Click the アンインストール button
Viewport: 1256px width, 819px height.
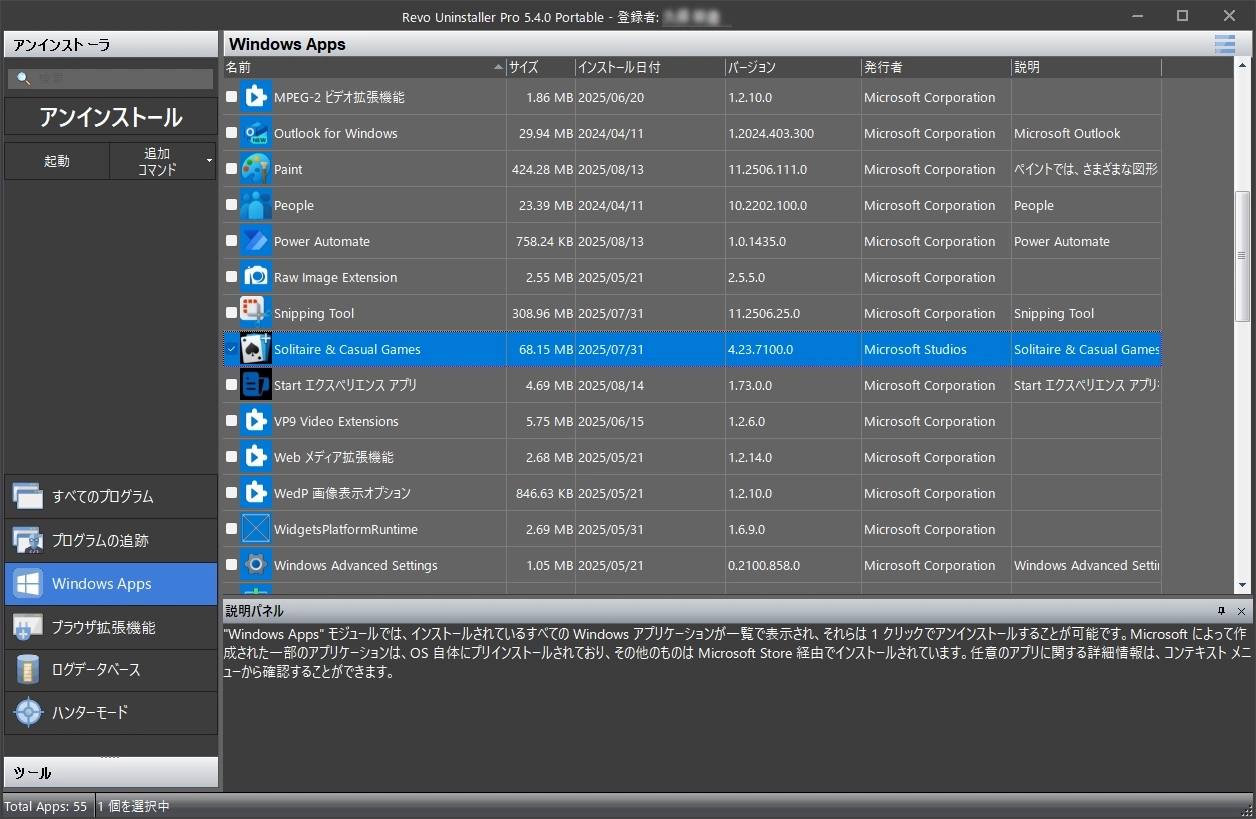coord(111,117)
